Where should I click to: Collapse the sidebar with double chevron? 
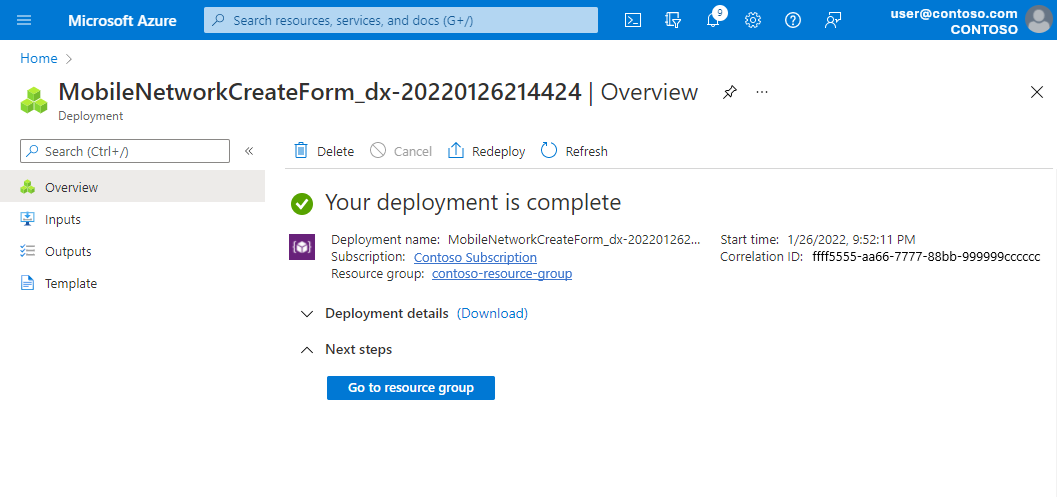click(249, 151)
